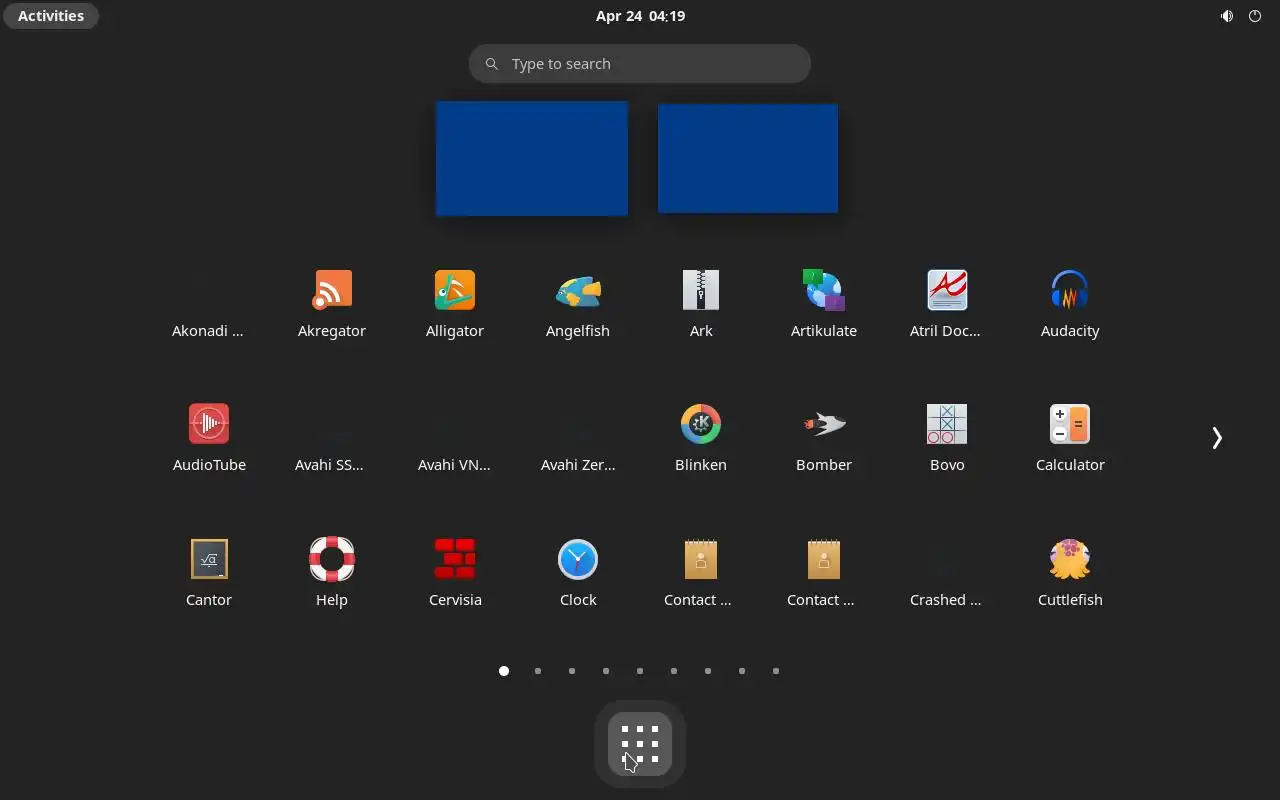
Task: Jump to second app page dot
Action: pos(538,671)
